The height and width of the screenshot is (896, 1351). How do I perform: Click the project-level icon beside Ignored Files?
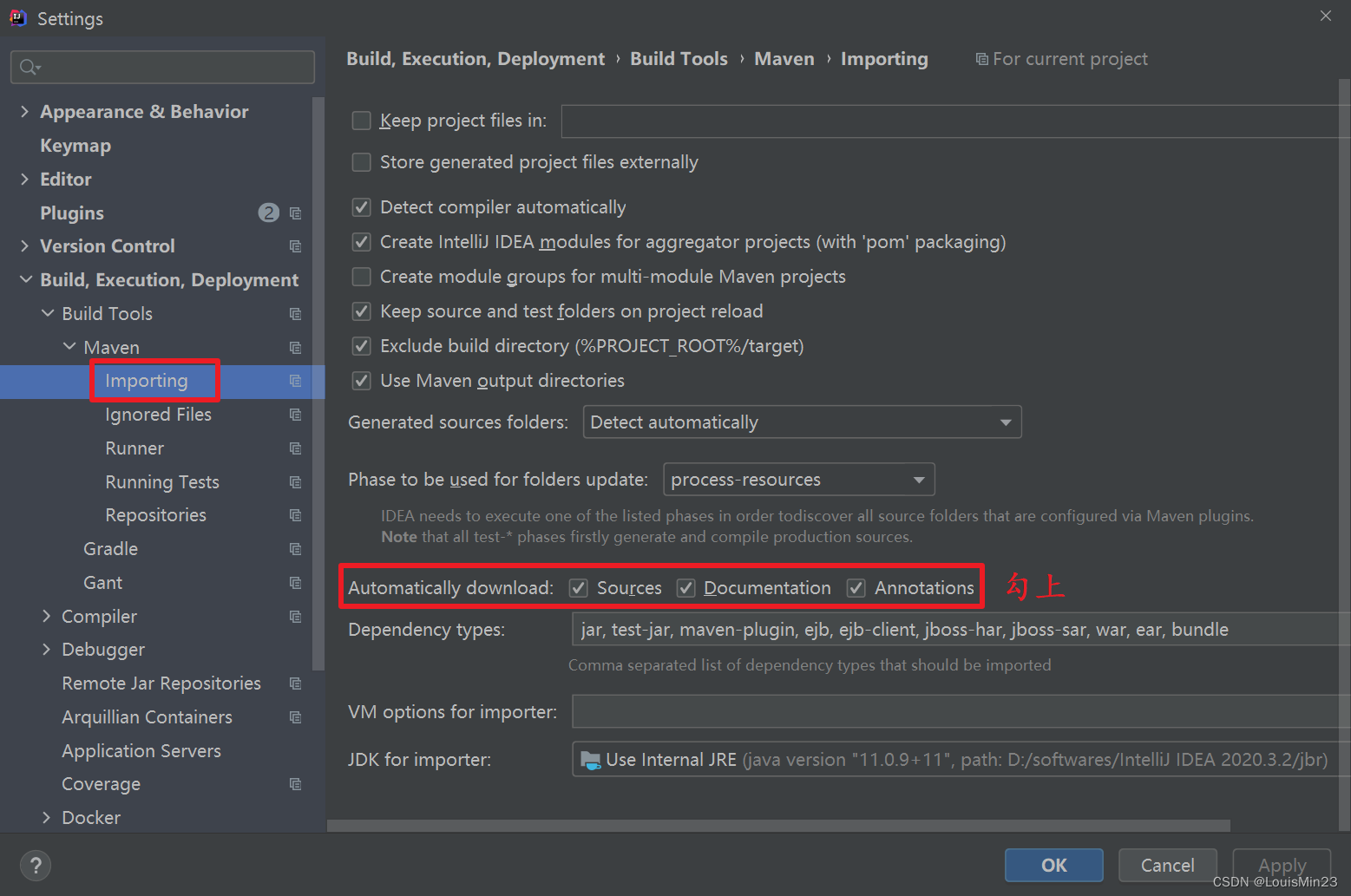(295, 415)
